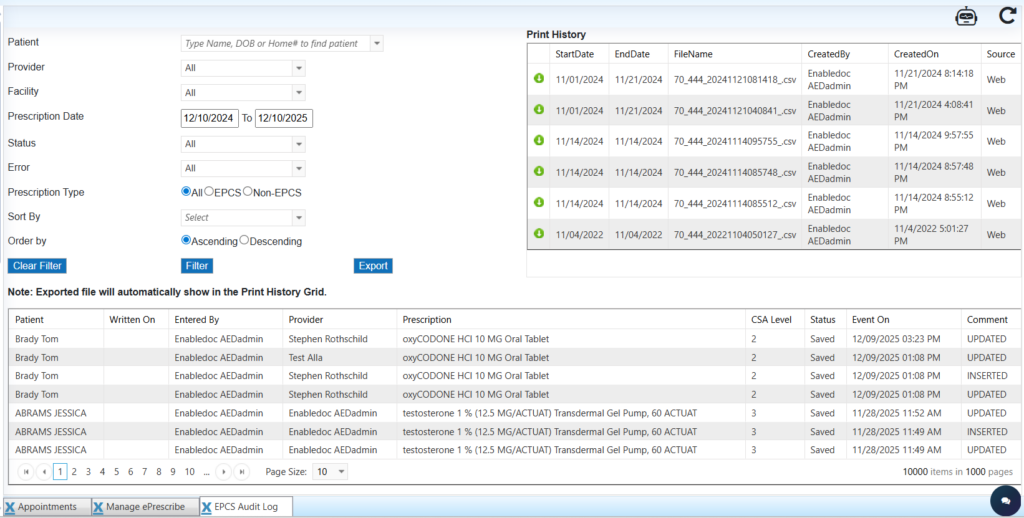Click the refresh icon at top right

[1007, 16]
